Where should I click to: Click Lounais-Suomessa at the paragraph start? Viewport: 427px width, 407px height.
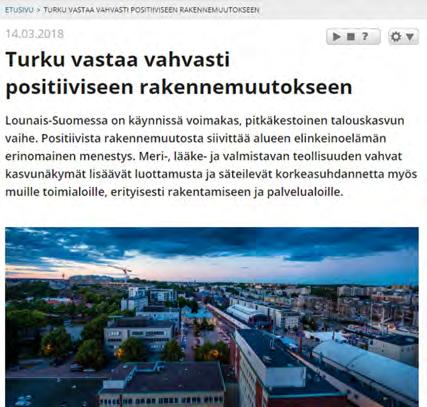57,121
